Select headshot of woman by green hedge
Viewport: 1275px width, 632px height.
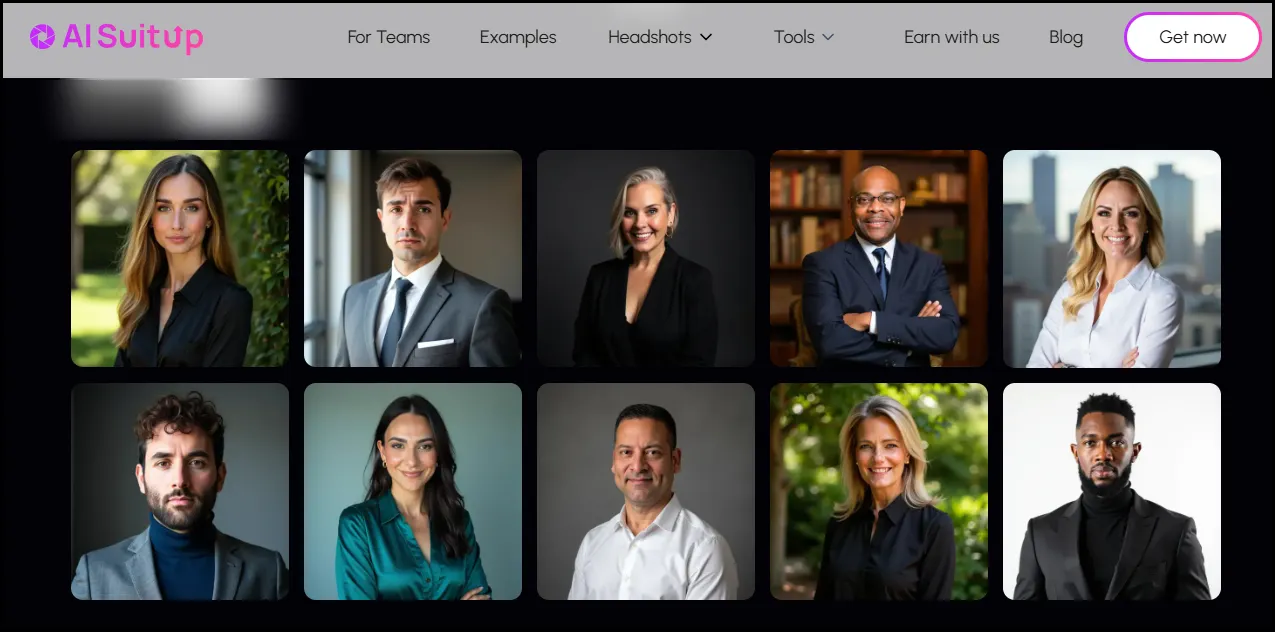click(x=180, y=258)
